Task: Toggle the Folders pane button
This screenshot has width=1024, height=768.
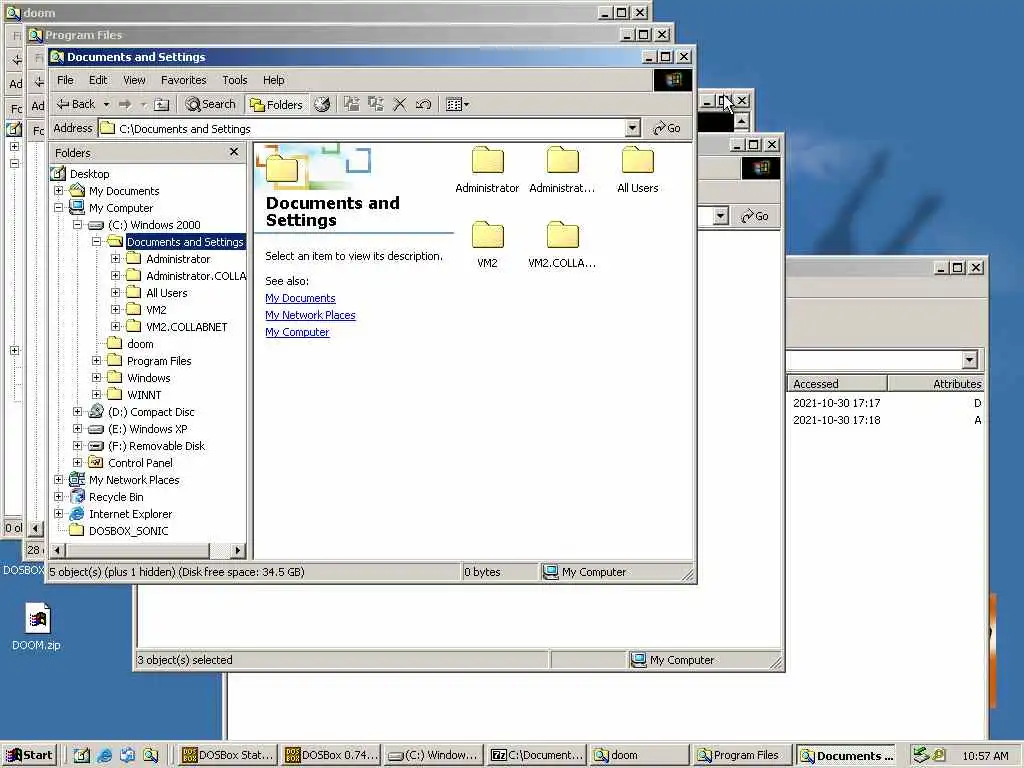Action: [277, 104]
